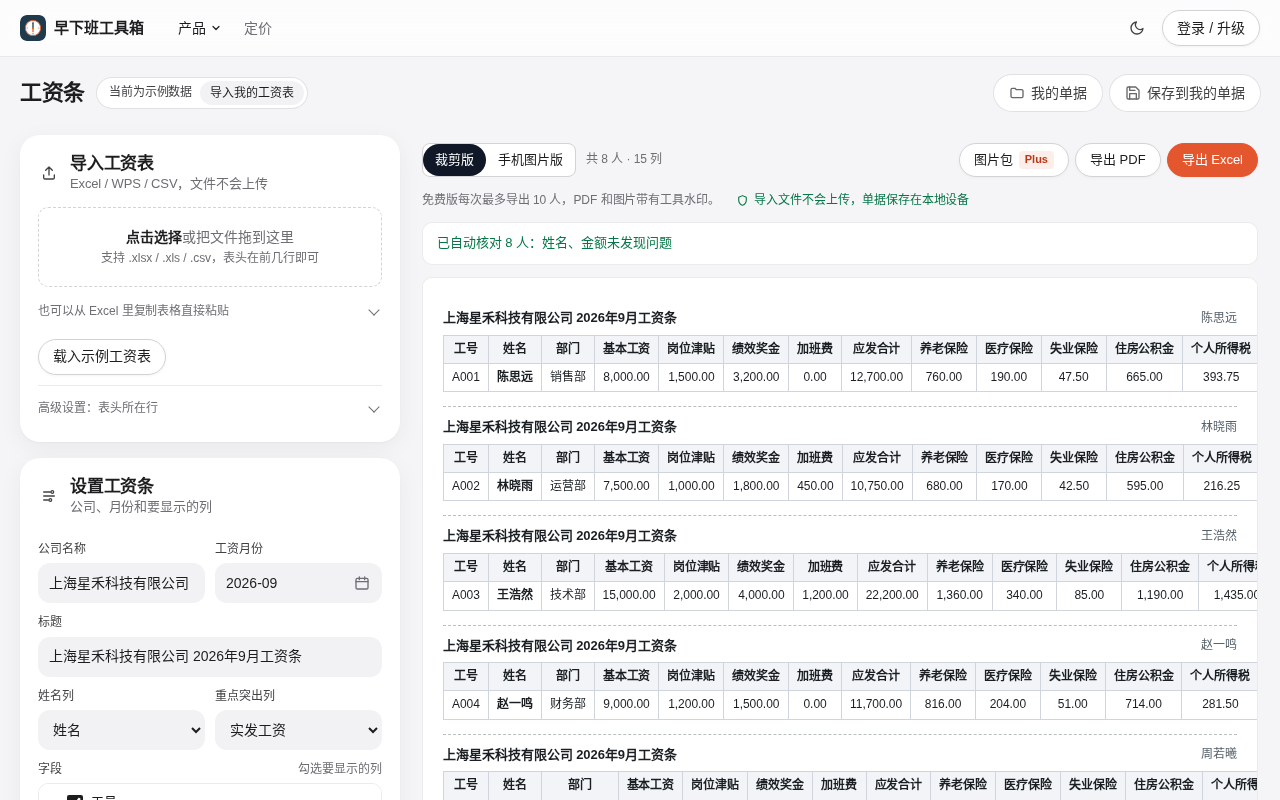Click 保存到我的单据 button
1280x800 pixels.
[1185, 93]
